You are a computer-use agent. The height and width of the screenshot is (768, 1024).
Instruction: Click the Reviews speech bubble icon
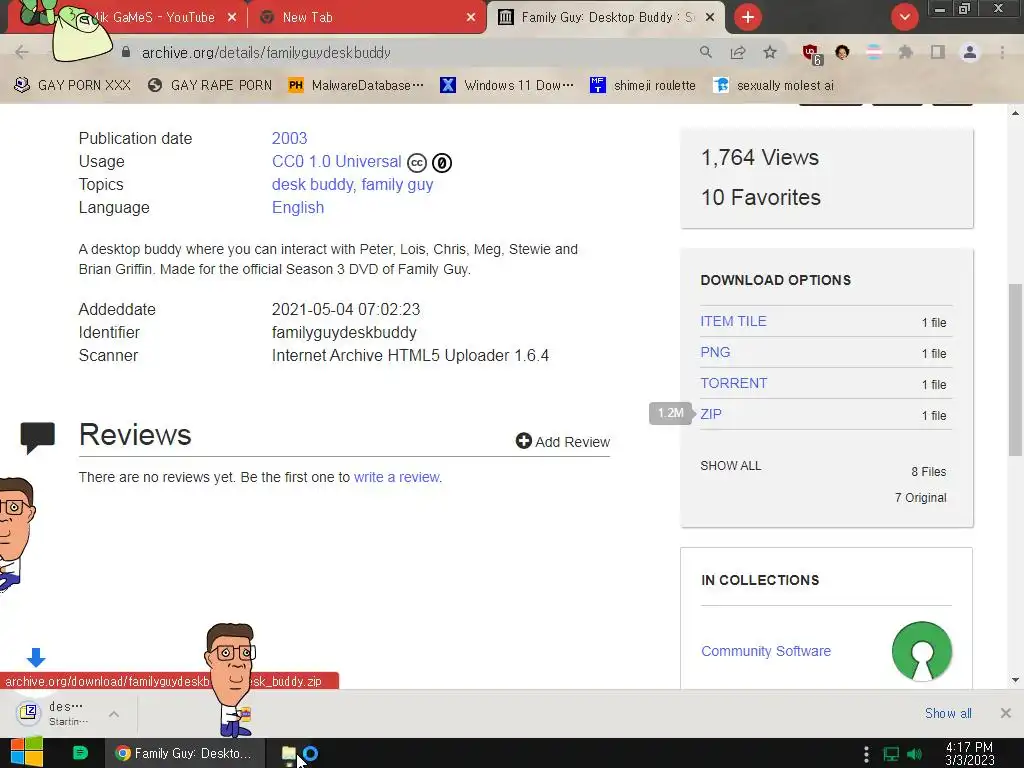point(37,438)
